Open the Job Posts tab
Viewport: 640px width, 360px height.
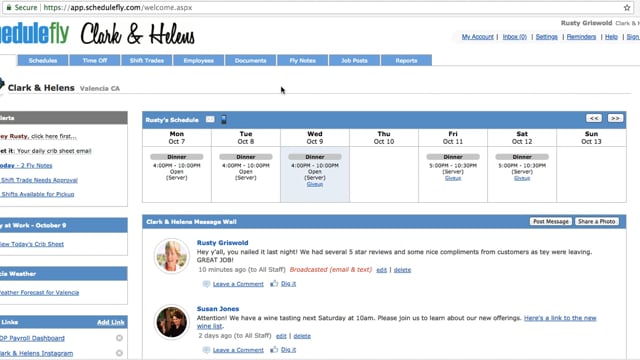tap(354, 60)
